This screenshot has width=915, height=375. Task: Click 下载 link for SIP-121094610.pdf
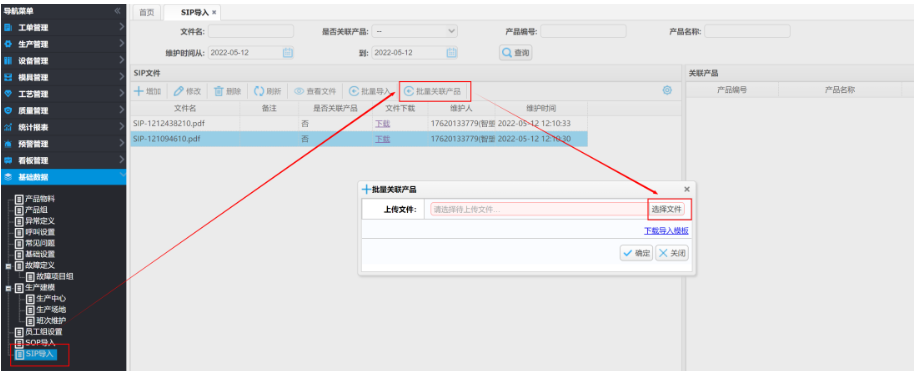point(382,139)
